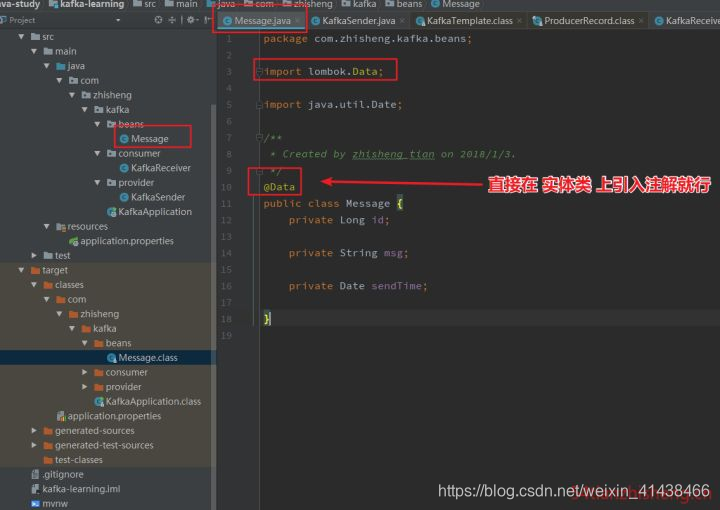720x510 pixels.
Task: Click the kafka-learning breadcrumb
Action: pos(86,4)
